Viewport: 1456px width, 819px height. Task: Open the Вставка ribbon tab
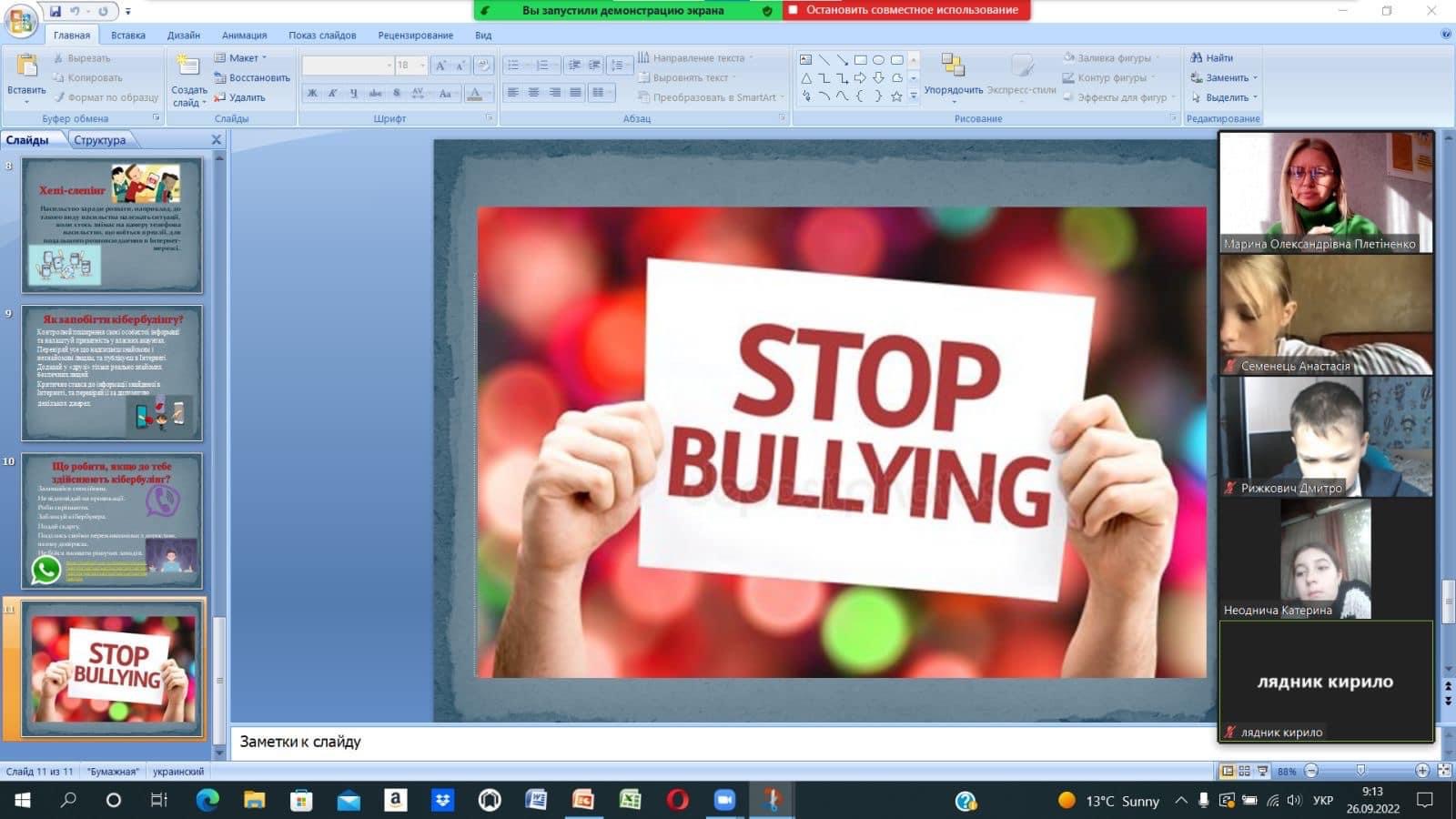point(128,35)
